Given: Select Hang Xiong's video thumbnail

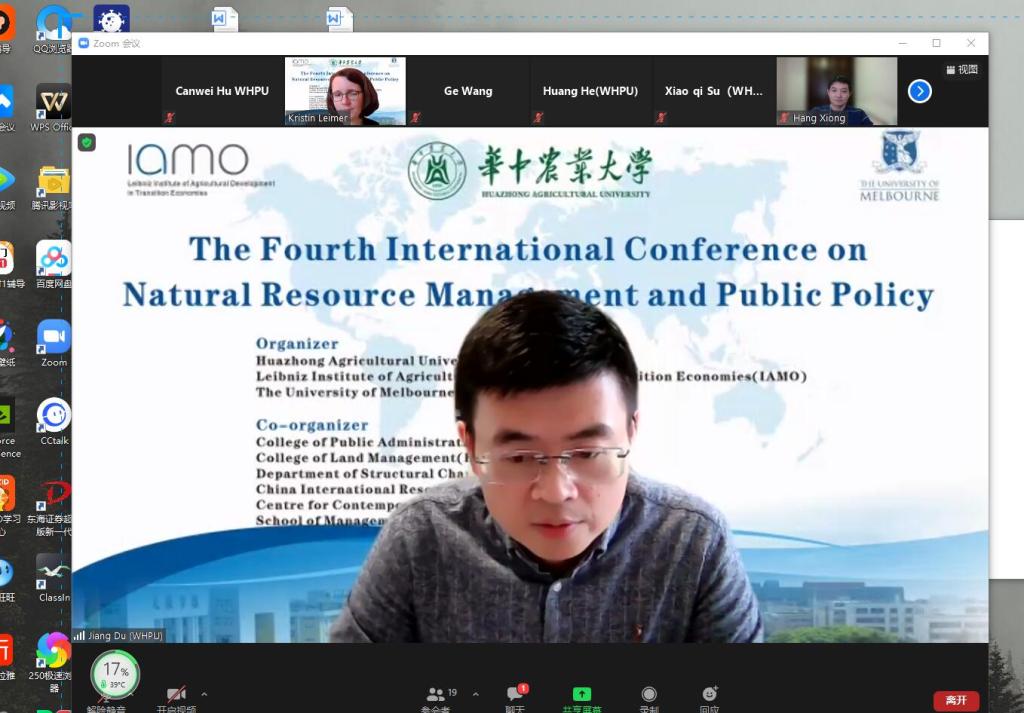Looking at the screenshot, I should 836,91.
